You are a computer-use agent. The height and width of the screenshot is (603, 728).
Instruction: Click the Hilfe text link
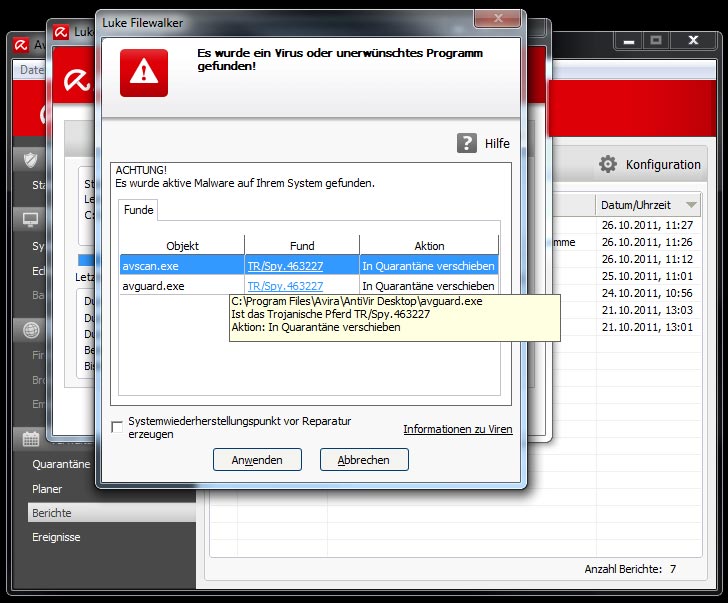(x=497, y=143)
